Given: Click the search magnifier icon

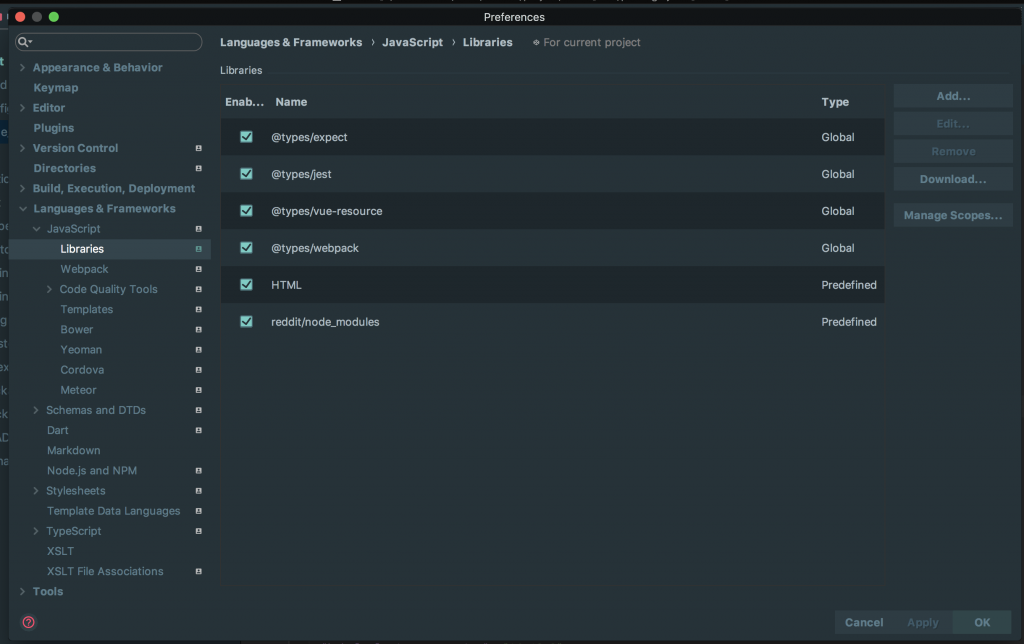Looking at the screenshot, I should click(x=24, y=42).
